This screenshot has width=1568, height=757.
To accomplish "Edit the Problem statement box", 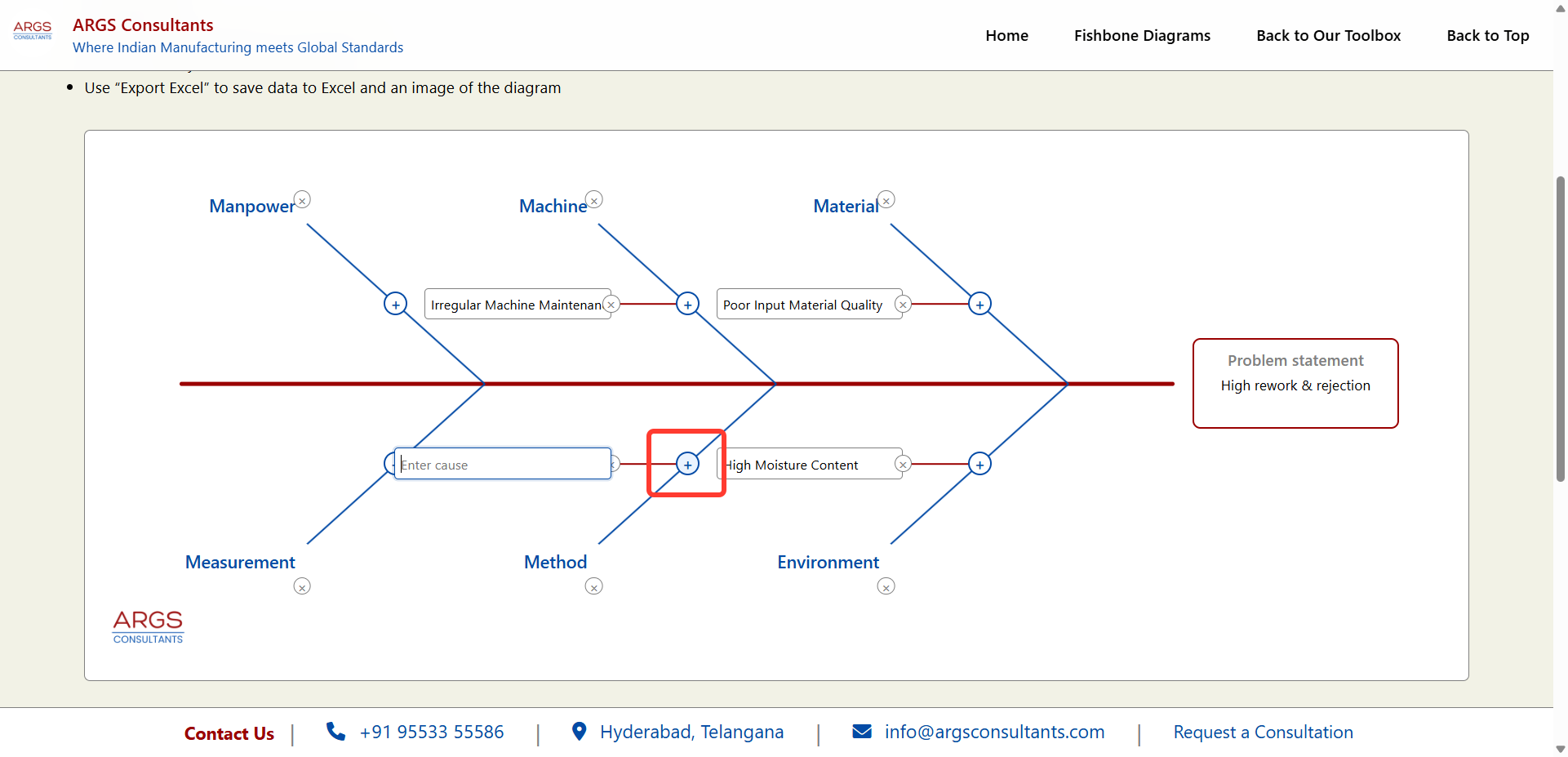I will point(1295,384).
